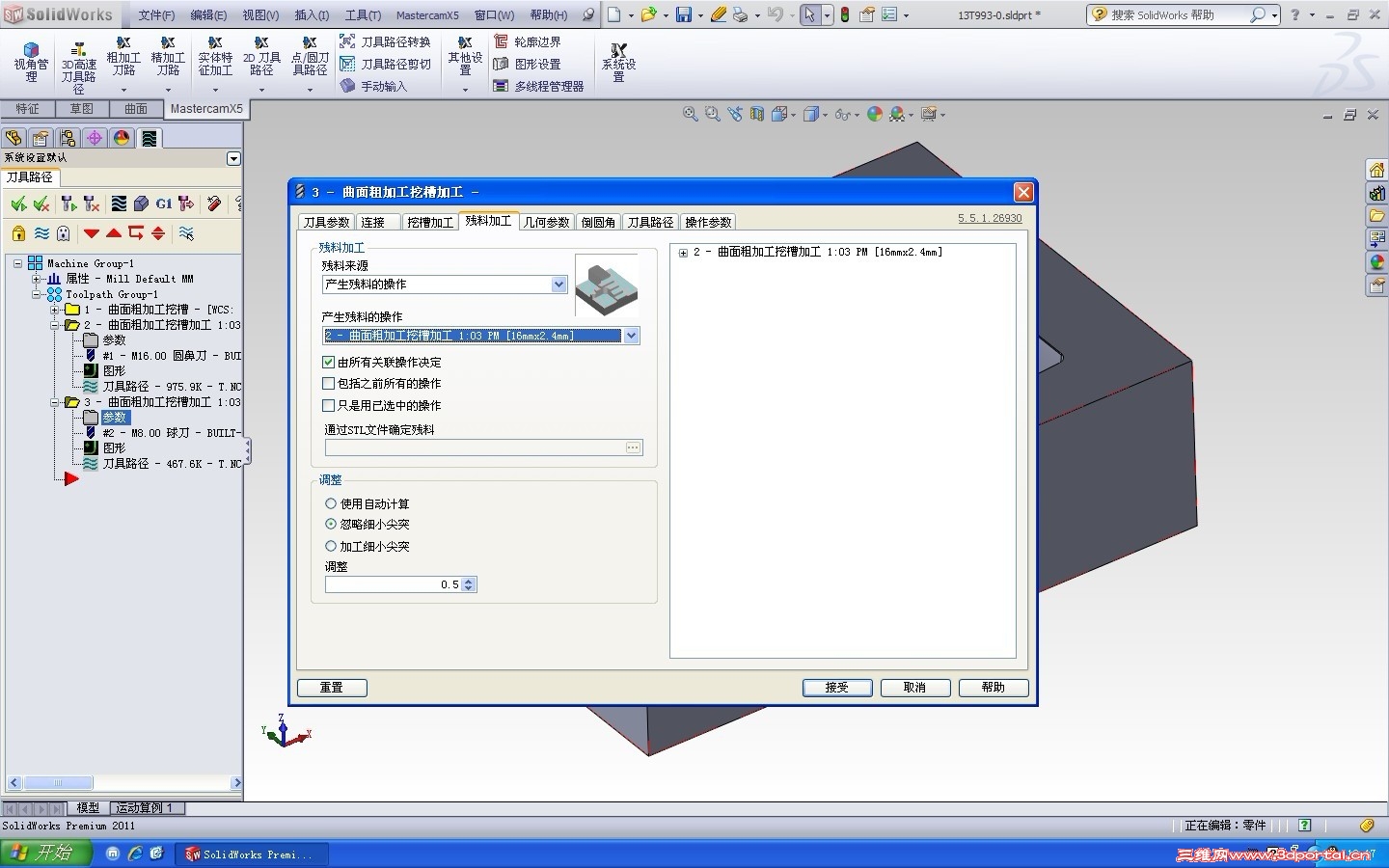Open the 视角管理 view manager tool

[31, 63]
